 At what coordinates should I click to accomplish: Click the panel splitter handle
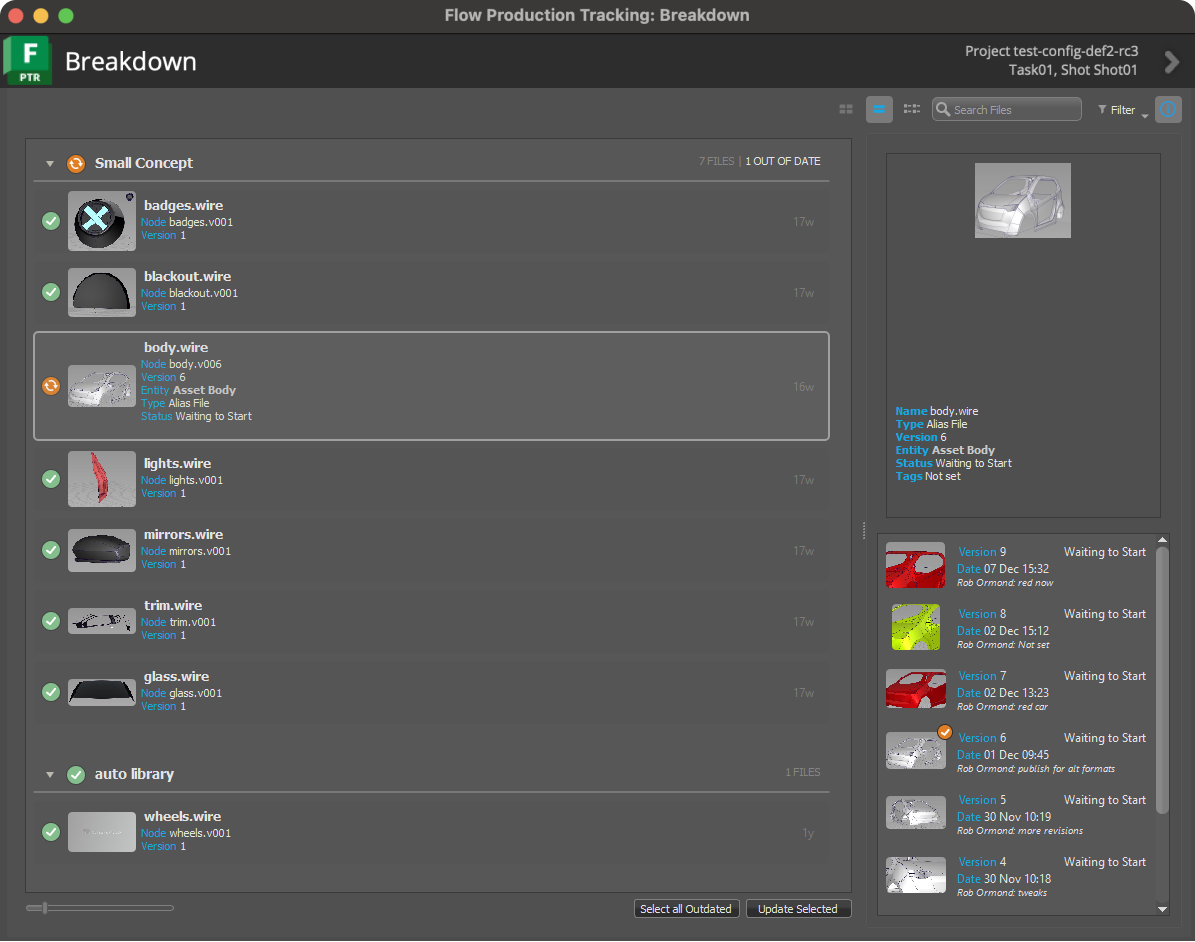click(x=863, y=530)
